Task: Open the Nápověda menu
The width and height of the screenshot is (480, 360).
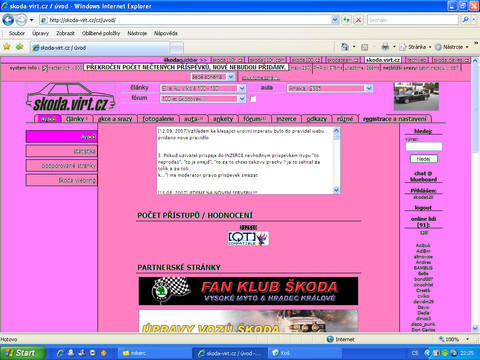Action: pos(166,33)
